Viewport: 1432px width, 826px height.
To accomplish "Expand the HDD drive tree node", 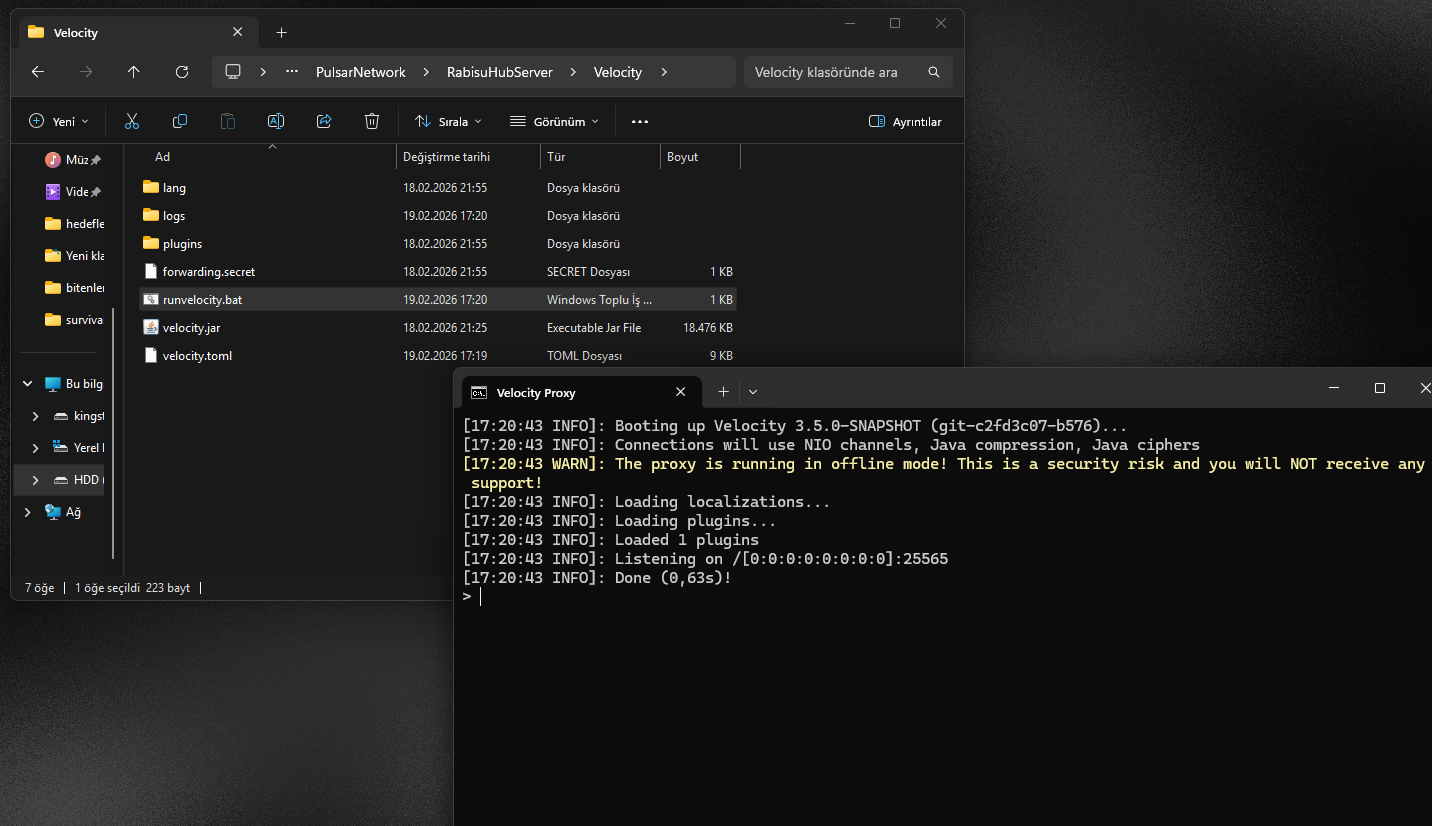I will [x=36, y=480].
